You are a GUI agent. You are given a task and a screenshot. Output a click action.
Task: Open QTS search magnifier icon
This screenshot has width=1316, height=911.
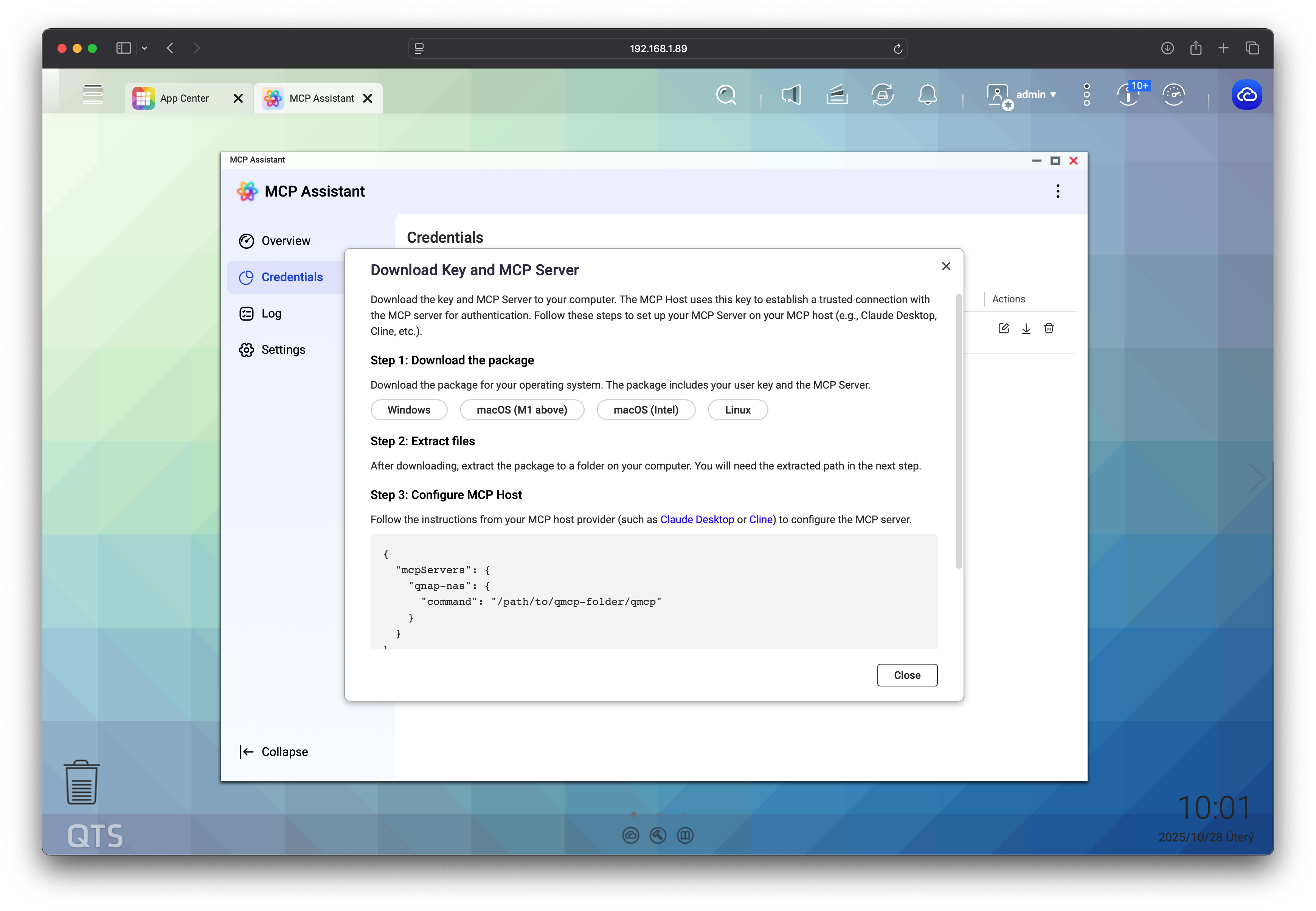pos(726,95)
